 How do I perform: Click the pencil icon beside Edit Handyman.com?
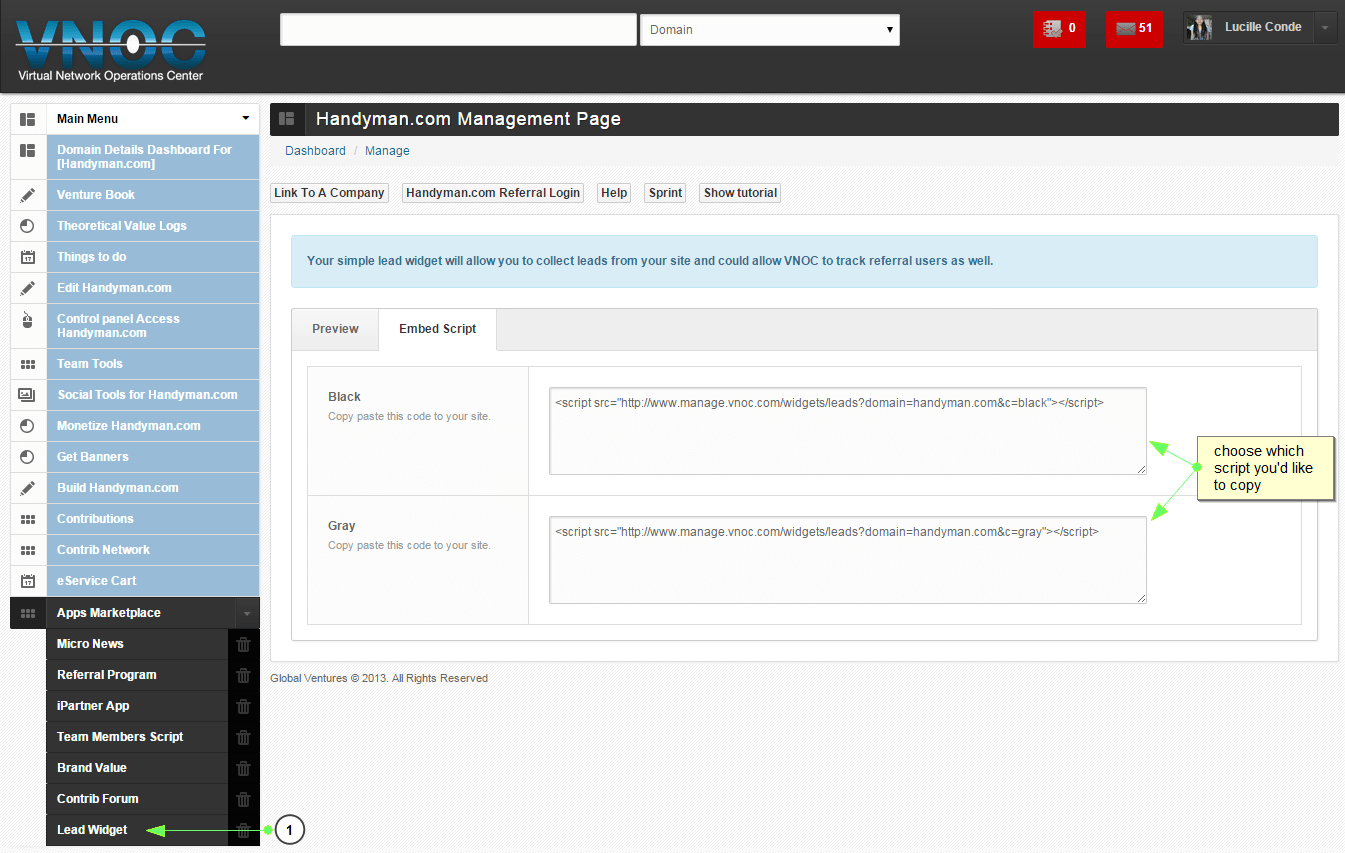point(28,288)
